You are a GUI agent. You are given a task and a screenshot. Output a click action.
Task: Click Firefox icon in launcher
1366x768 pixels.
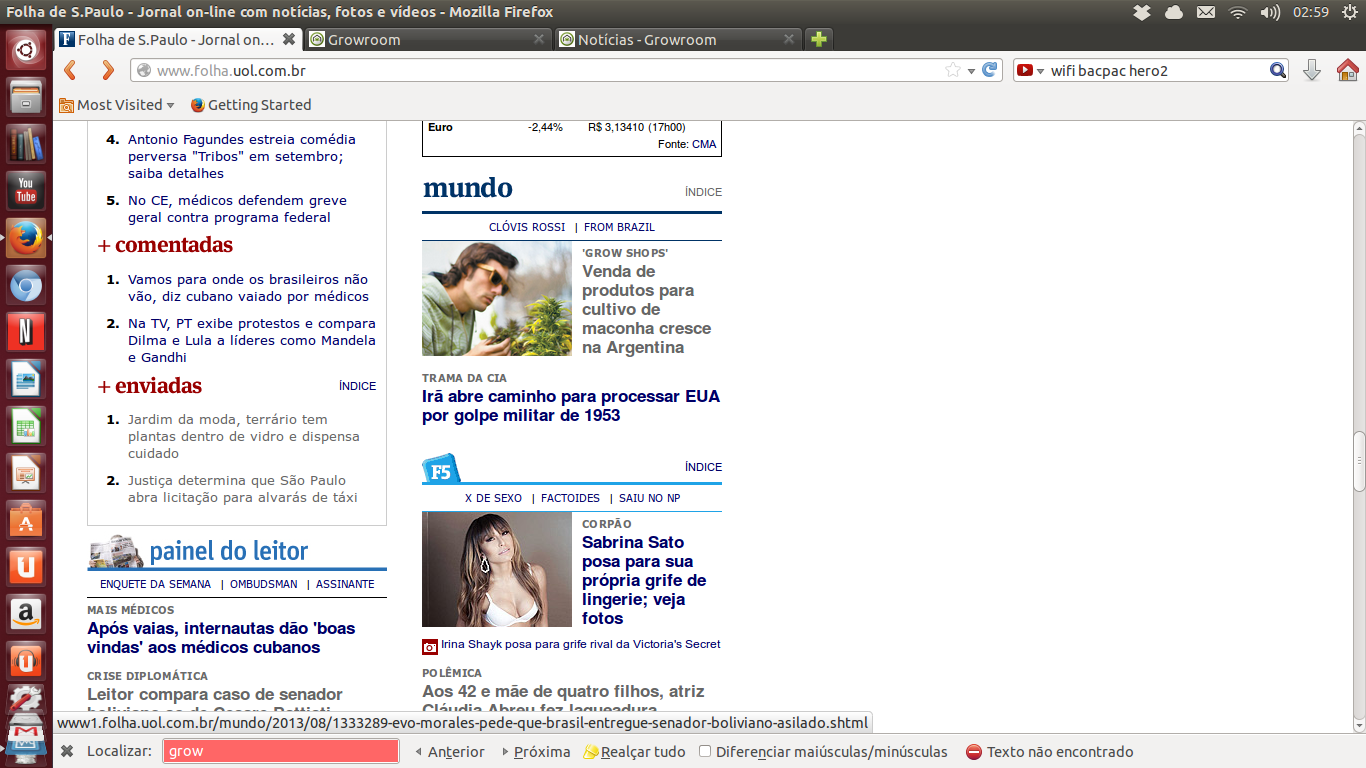tap(26, 238)
